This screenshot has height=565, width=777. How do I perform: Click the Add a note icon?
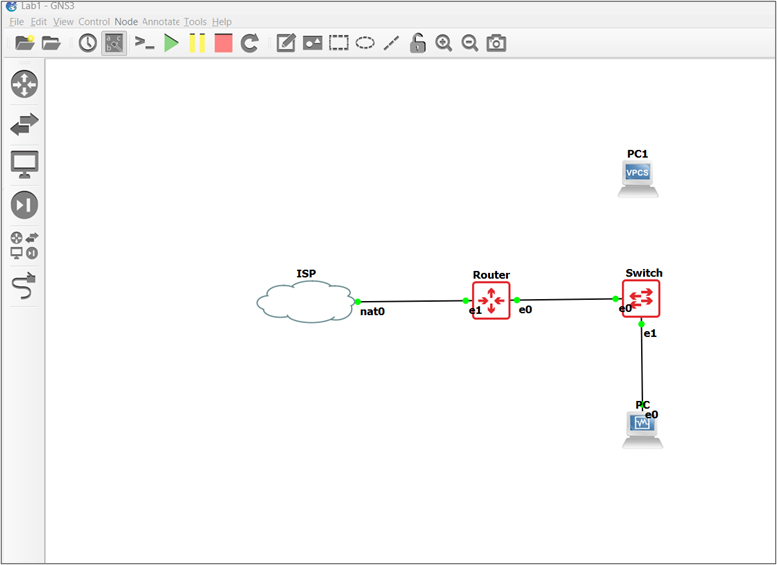[x=286, y=43]
